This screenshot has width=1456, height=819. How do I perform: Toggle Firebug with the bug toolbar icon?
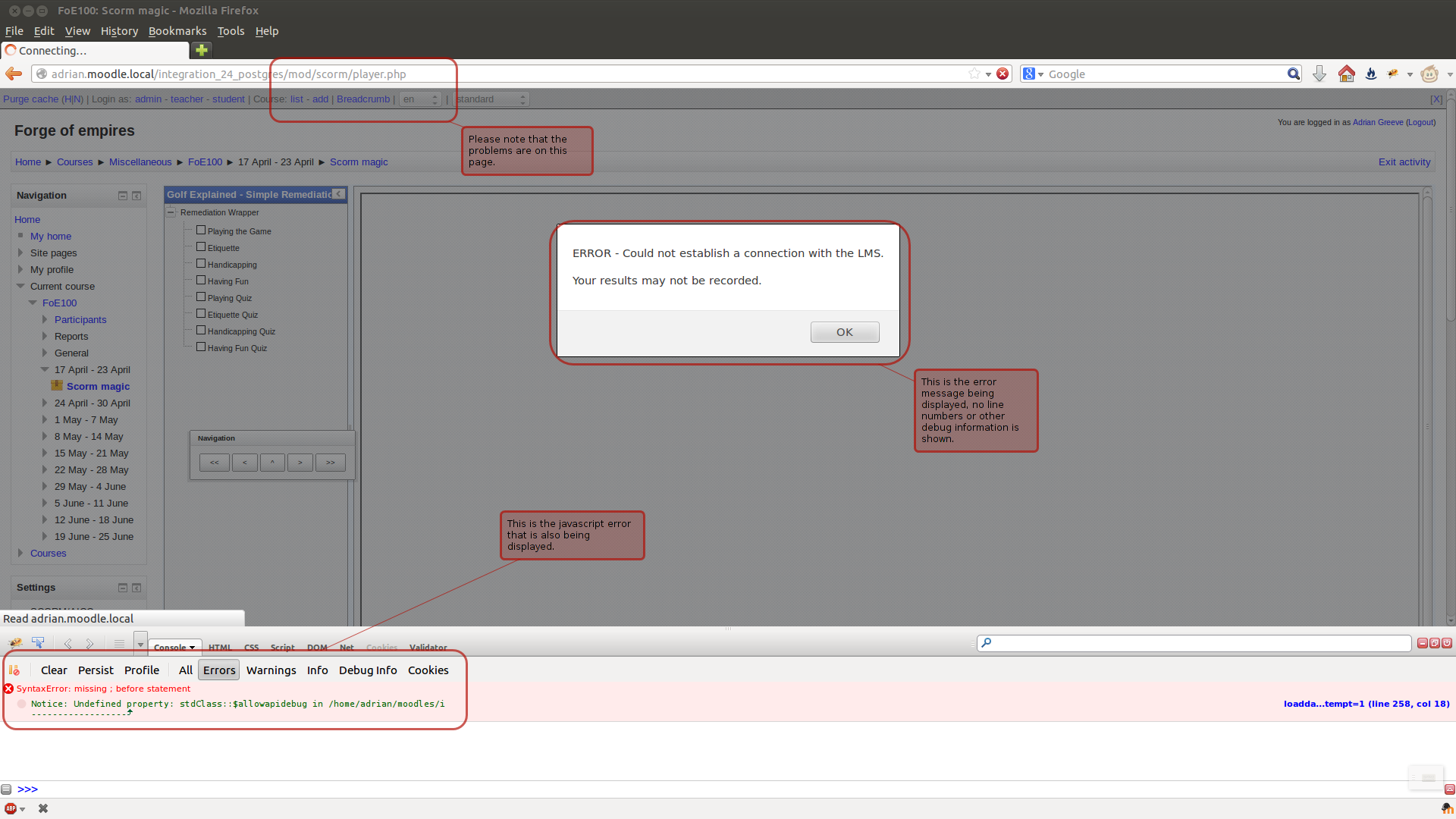click(x=1392, y=74)
